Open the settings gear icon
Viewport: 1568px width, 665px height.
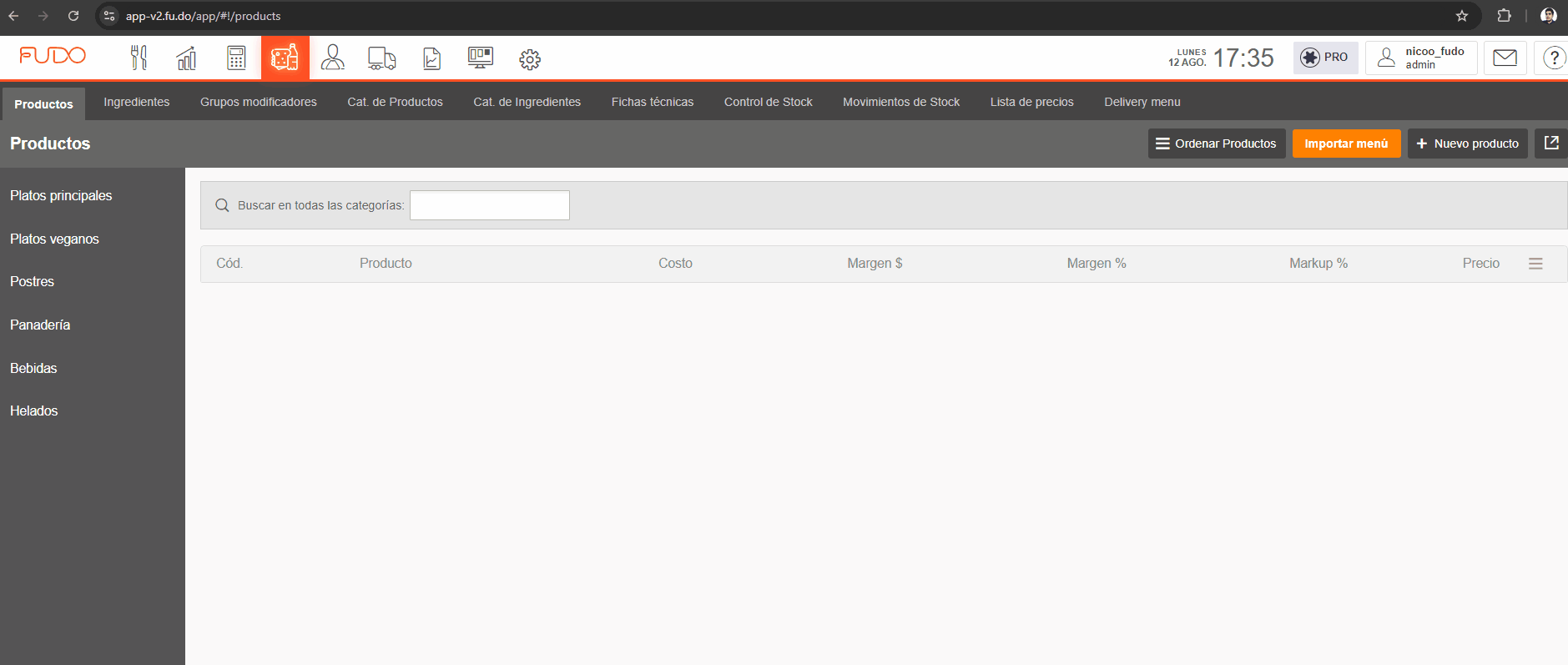click(530, 59)
